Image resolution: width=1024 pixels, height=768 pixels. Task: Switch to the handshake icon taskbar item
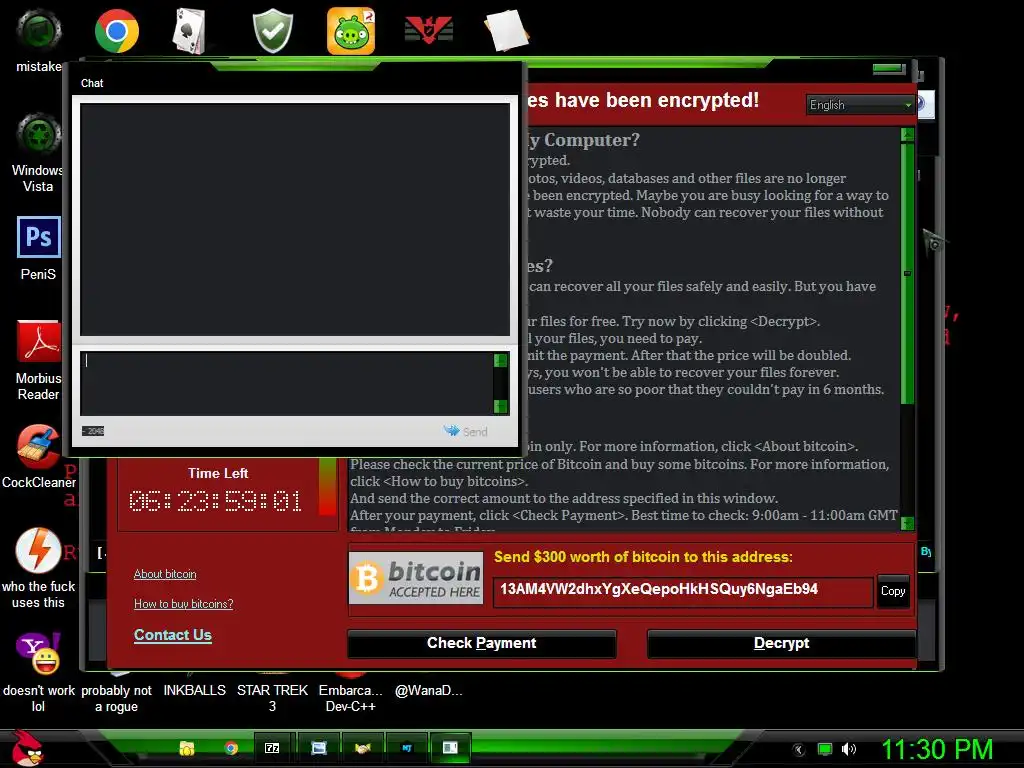tap(362, 748)
